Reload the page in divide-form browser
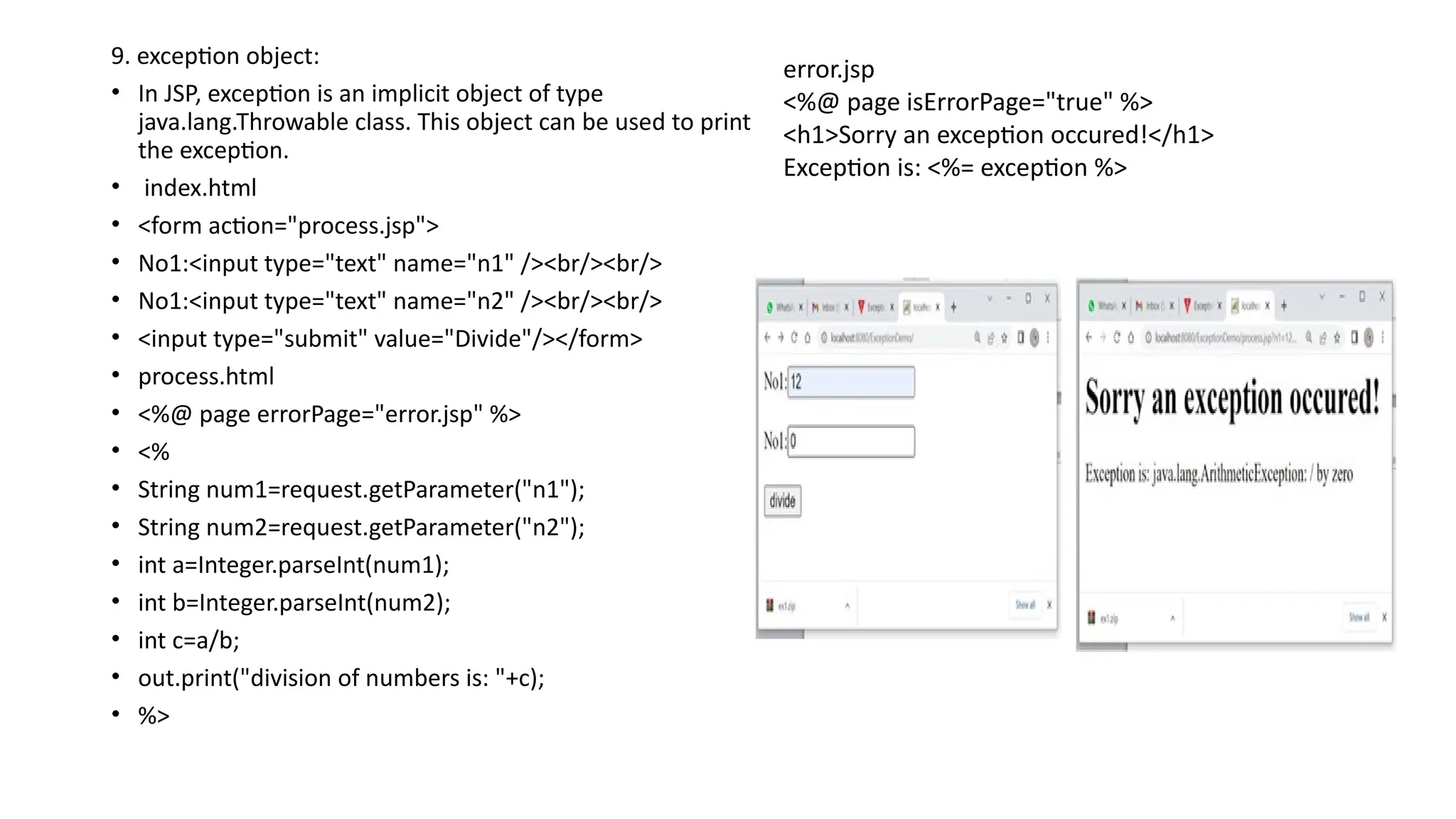This screenshot has height=819, width=1456. (x=794, y=338)
